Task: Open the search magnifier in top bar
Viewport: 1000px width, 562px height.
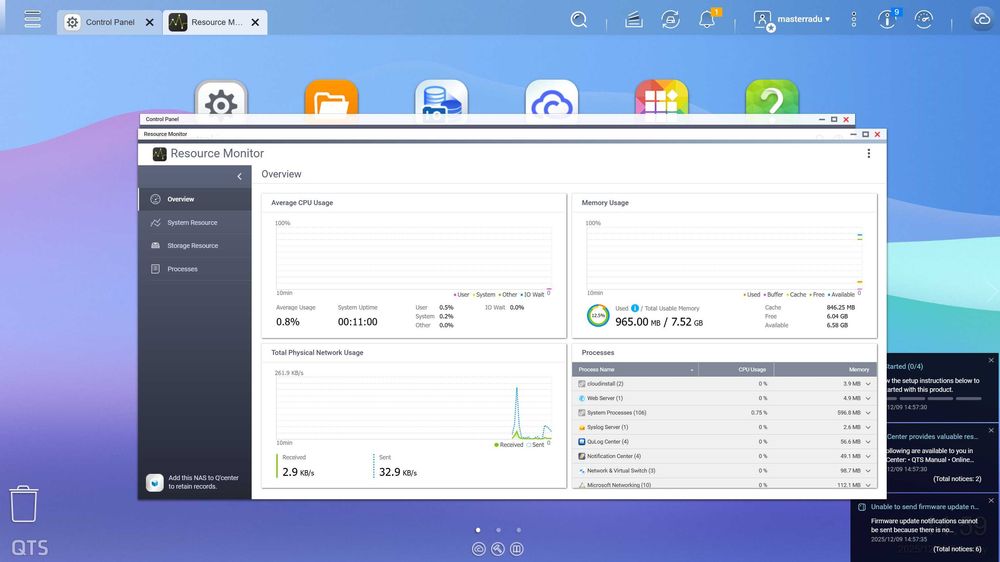Action: pyautogui.click(x=578, y=20)
